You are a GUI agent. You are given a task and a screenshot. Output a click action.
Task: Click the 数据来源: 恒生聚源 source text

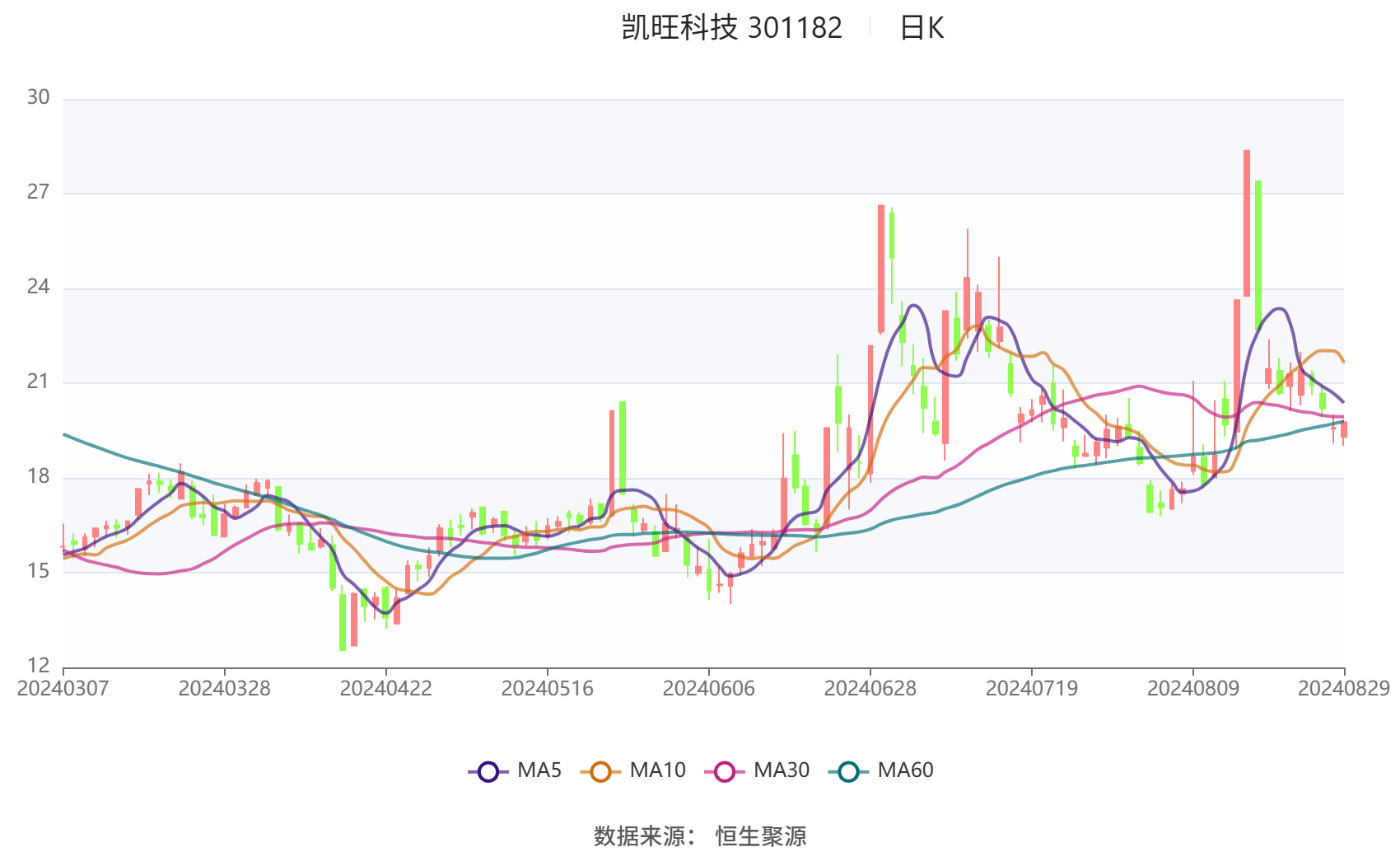(700, 836)
